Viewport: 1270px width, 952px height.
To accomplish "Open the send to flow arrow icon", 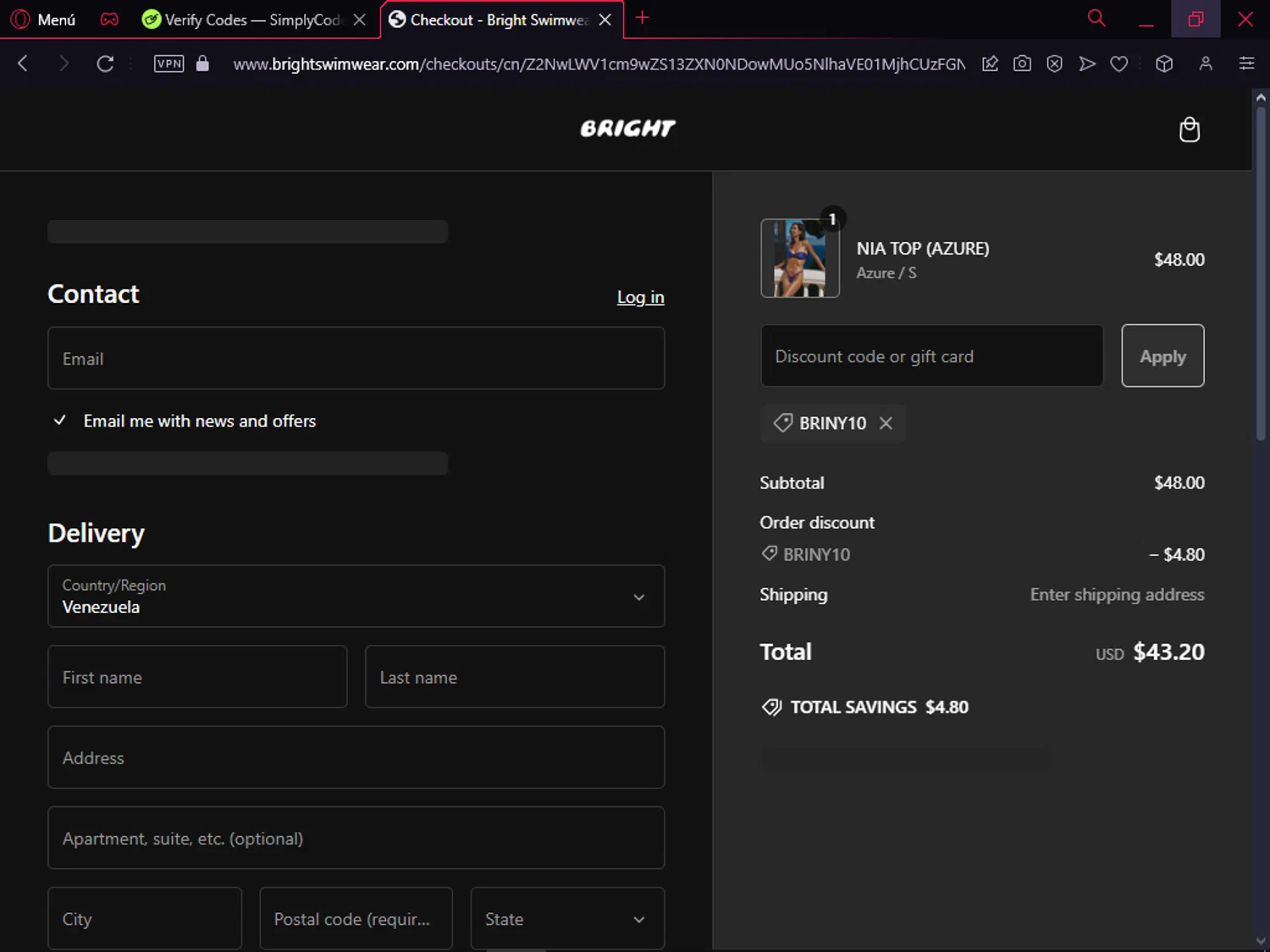I will (x=1087, y=63).
